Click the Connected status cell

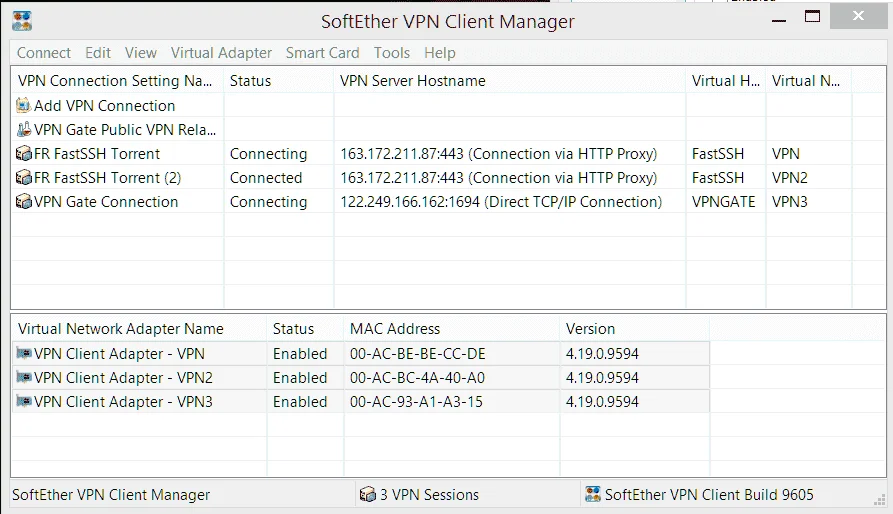tap(266, 178)
